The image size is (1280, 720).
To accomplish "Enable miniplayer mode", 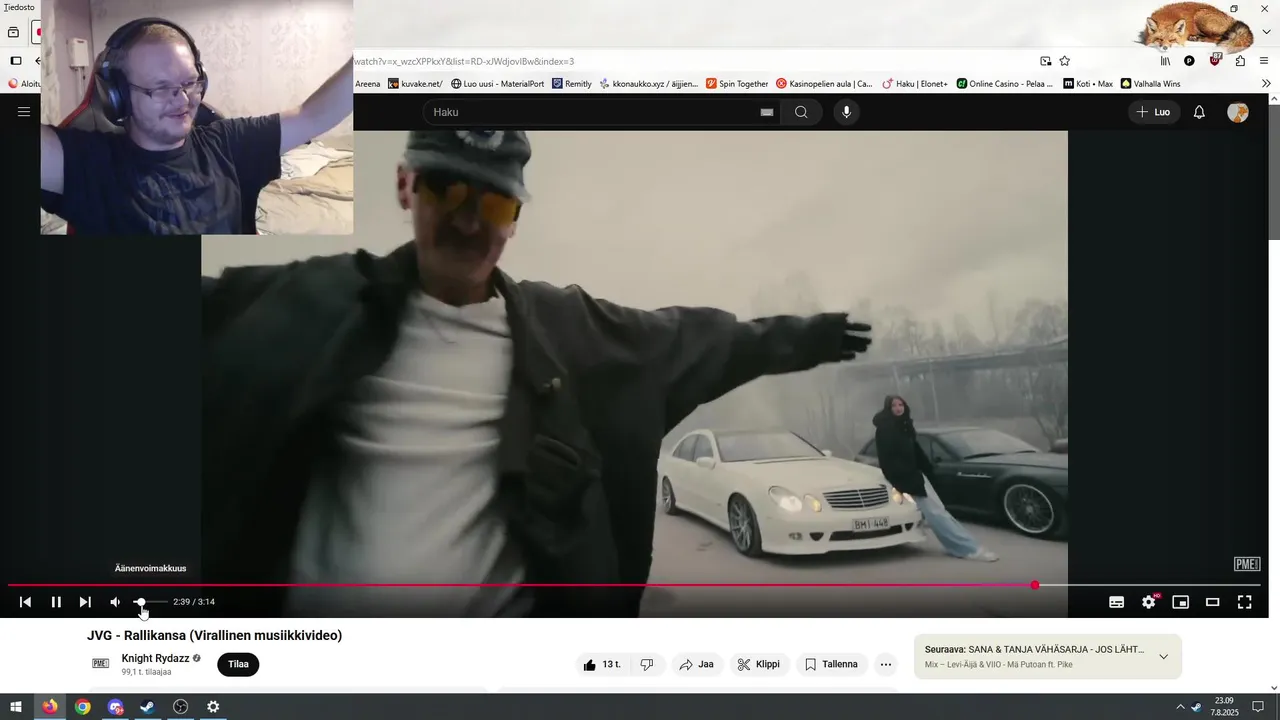I will pos(1181,602).
